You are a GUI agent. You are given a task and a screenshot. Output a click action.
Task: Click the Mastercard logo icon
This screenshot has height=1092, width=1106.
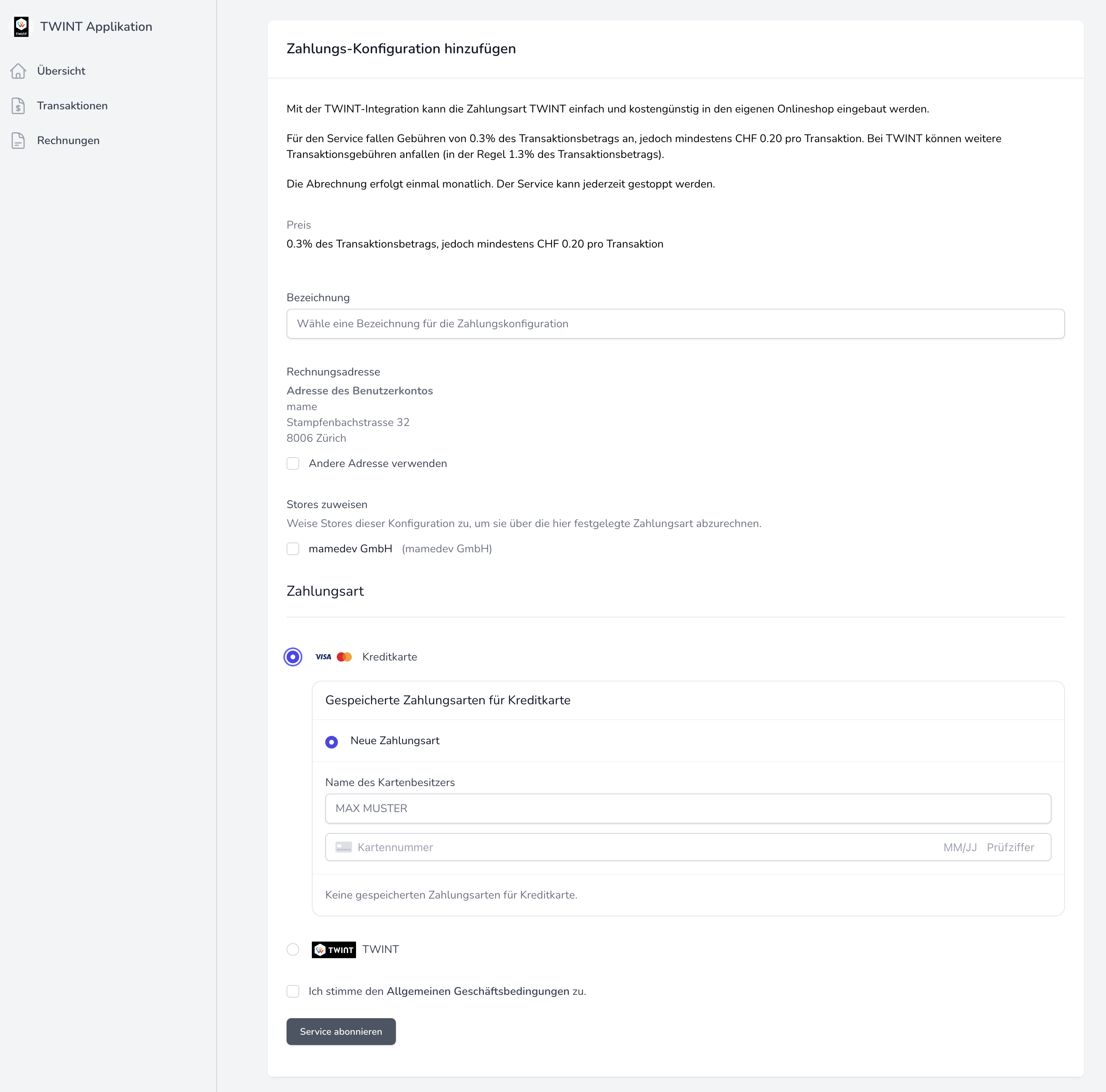[x=344, y=657]
